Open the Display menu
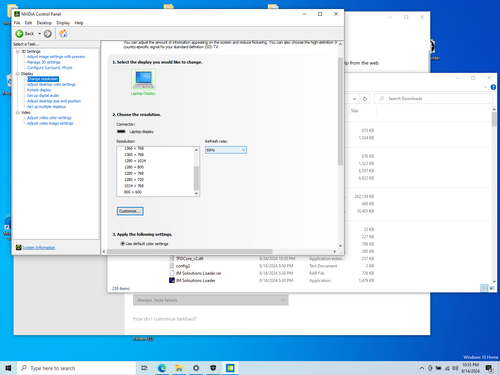500x375 pixels. point(63,23)
